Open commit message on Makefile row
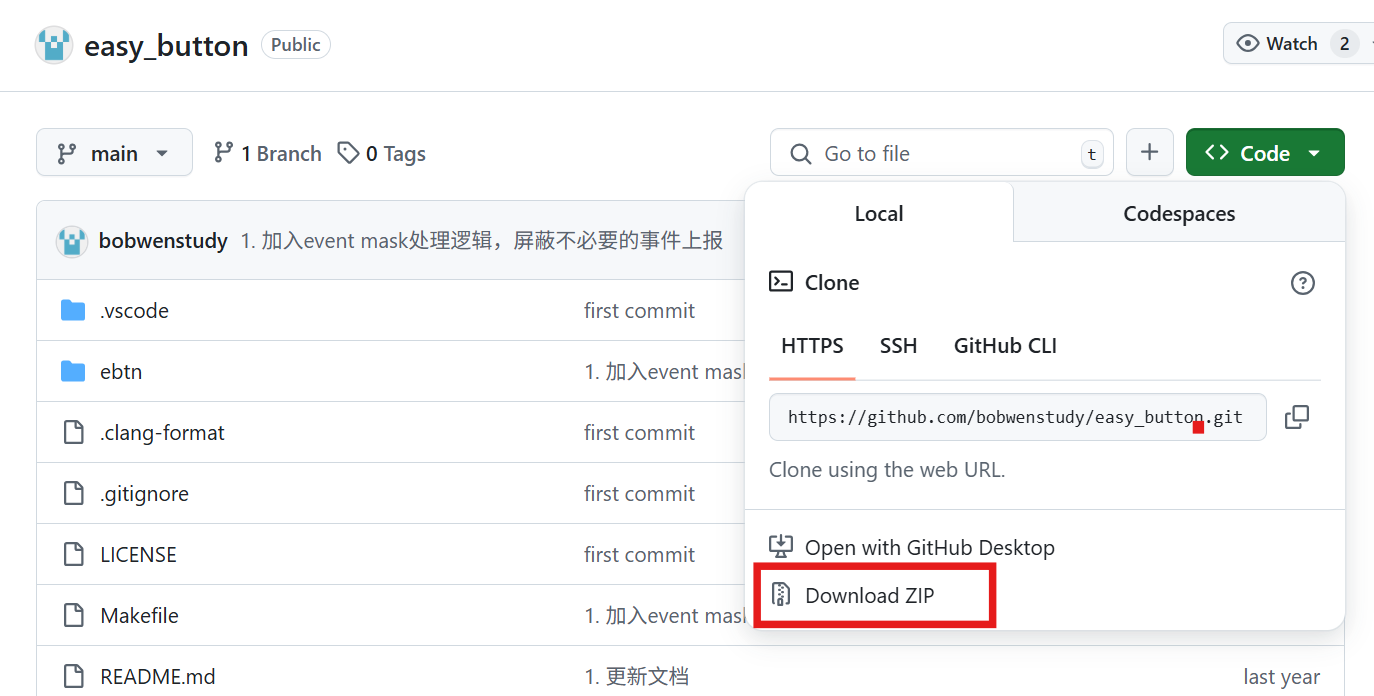 click(665, 616)
